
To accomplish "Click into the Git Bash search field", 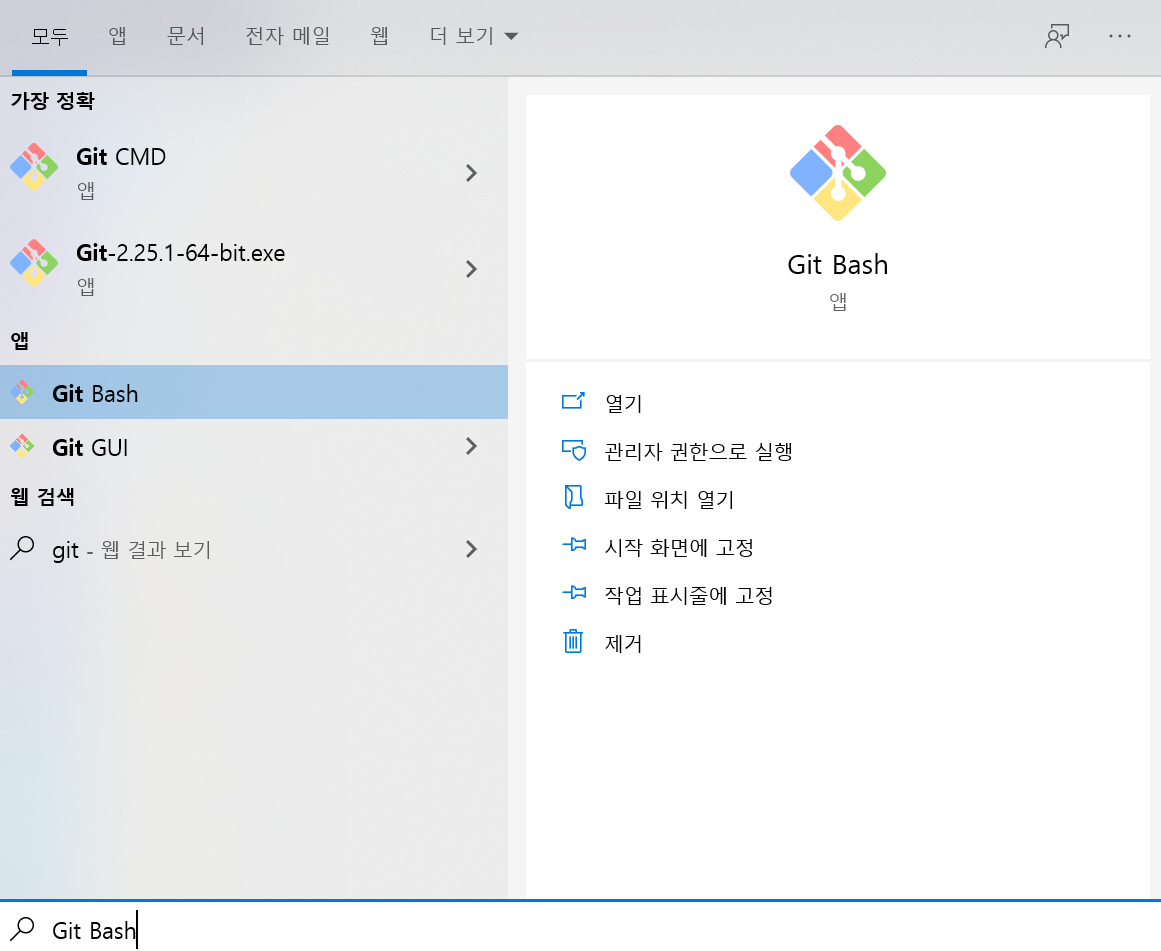I will (x=580, y=928).
